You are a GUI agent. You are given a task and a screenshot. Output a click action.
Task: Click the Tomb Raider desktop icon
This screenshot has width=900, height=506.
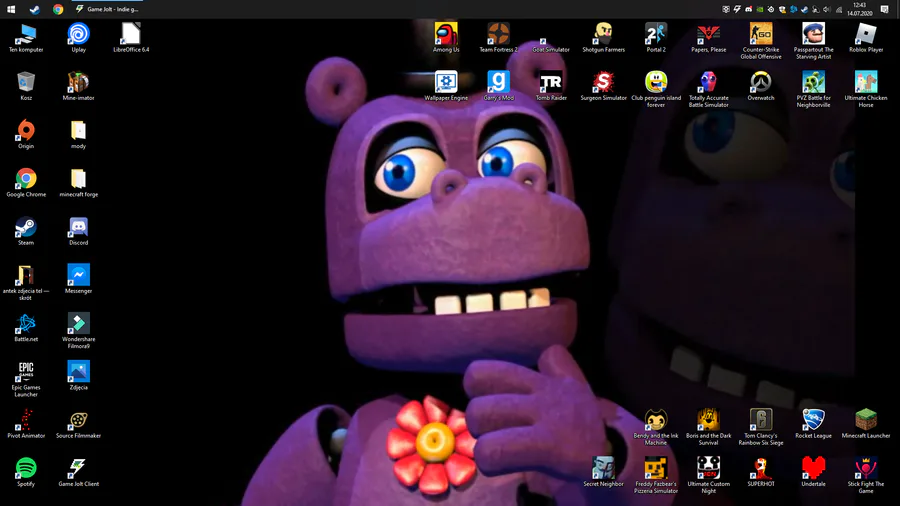click(551, 86)
